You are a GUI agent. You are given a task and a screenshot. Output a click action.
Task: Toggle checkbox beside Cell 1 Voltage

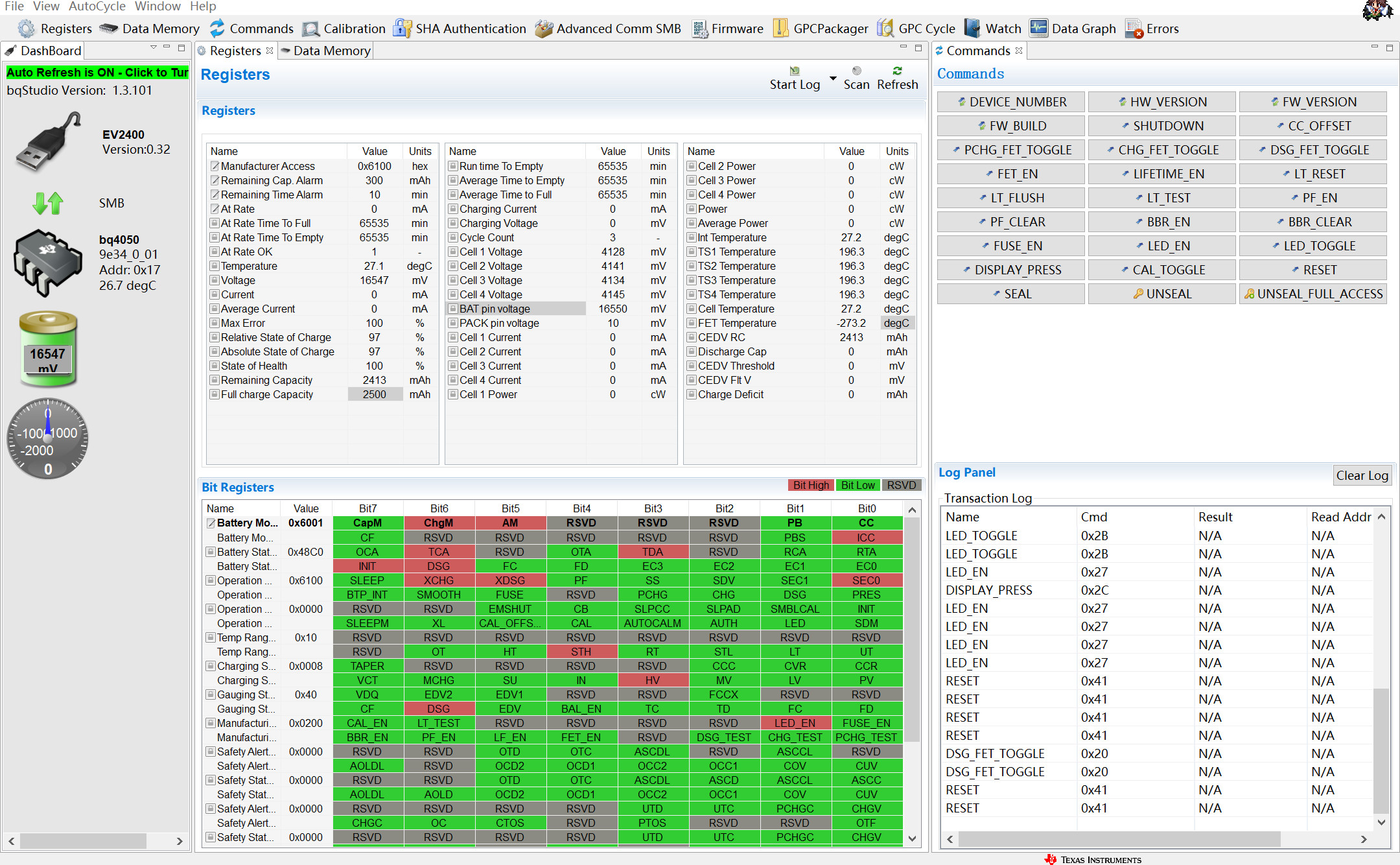click(453, 252)
